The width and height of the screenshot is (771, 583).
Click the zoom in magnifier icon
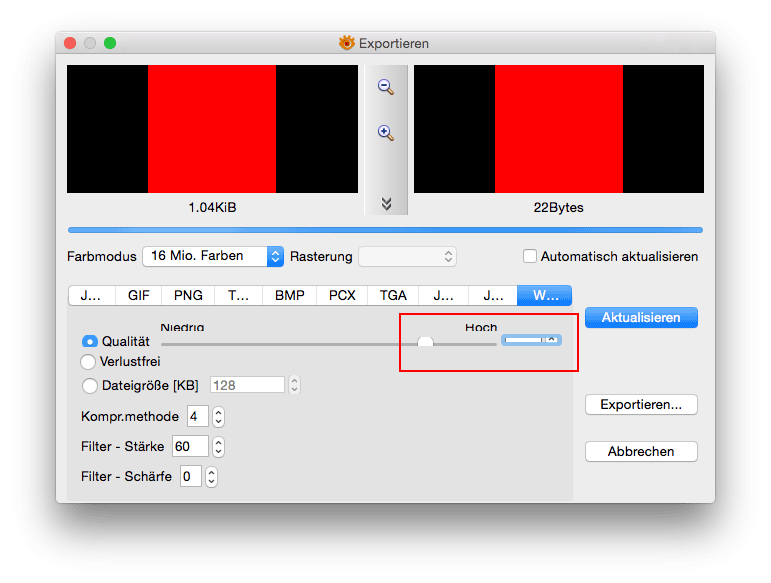point(386,133)
